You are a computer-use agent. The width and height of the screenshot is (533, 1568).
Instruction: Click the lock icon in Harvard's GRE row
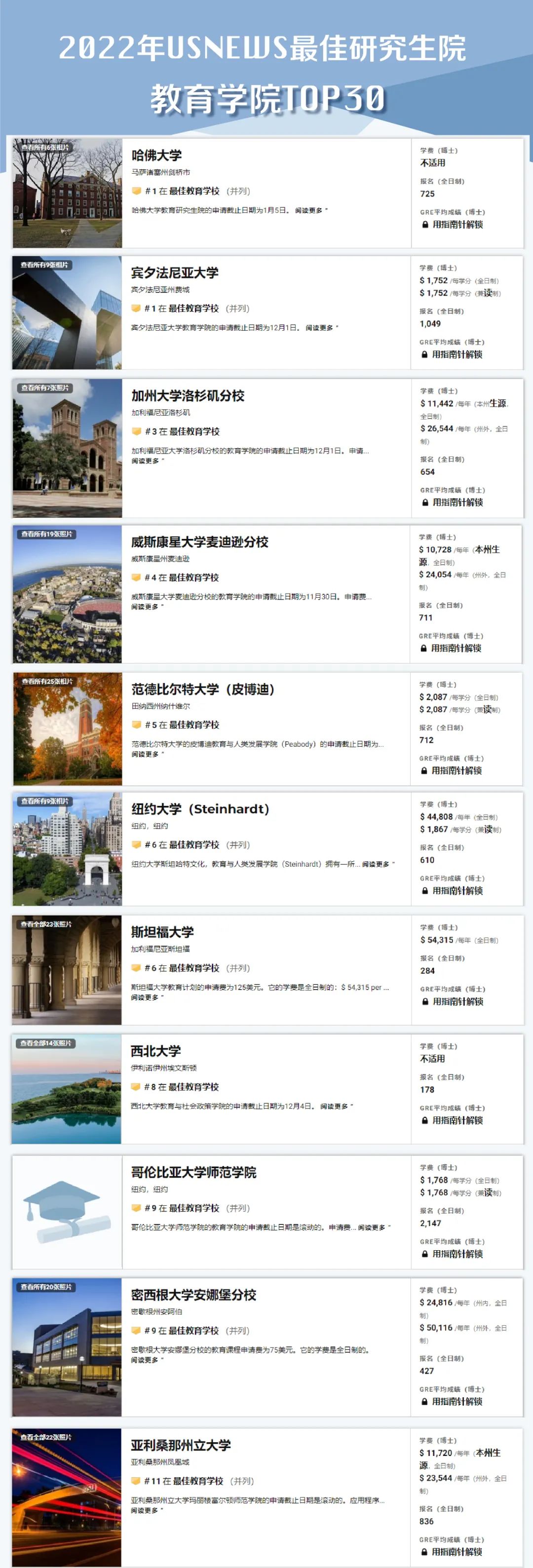tap(425, 225)
